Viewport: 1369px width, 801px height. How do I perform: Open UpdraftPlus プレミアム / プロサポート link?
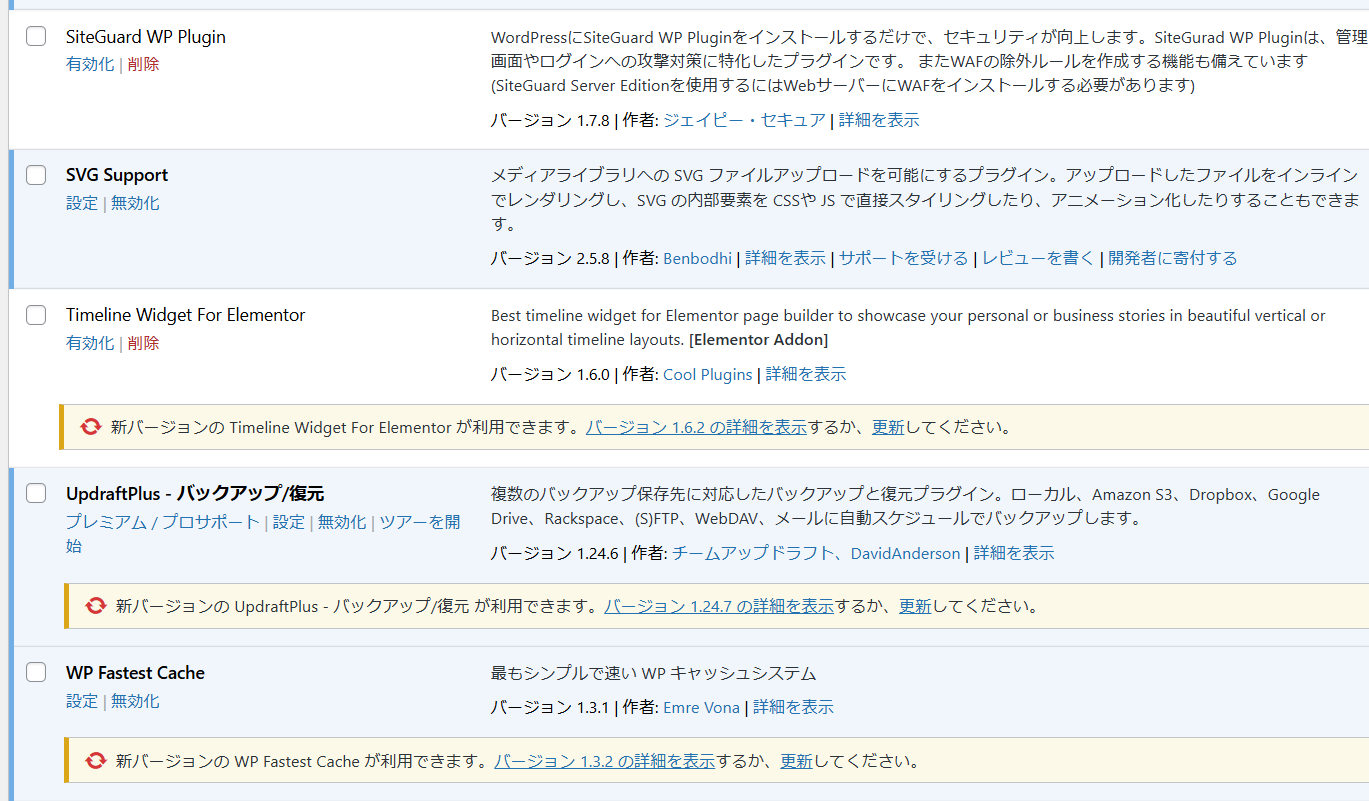click(x=163, y=522)
